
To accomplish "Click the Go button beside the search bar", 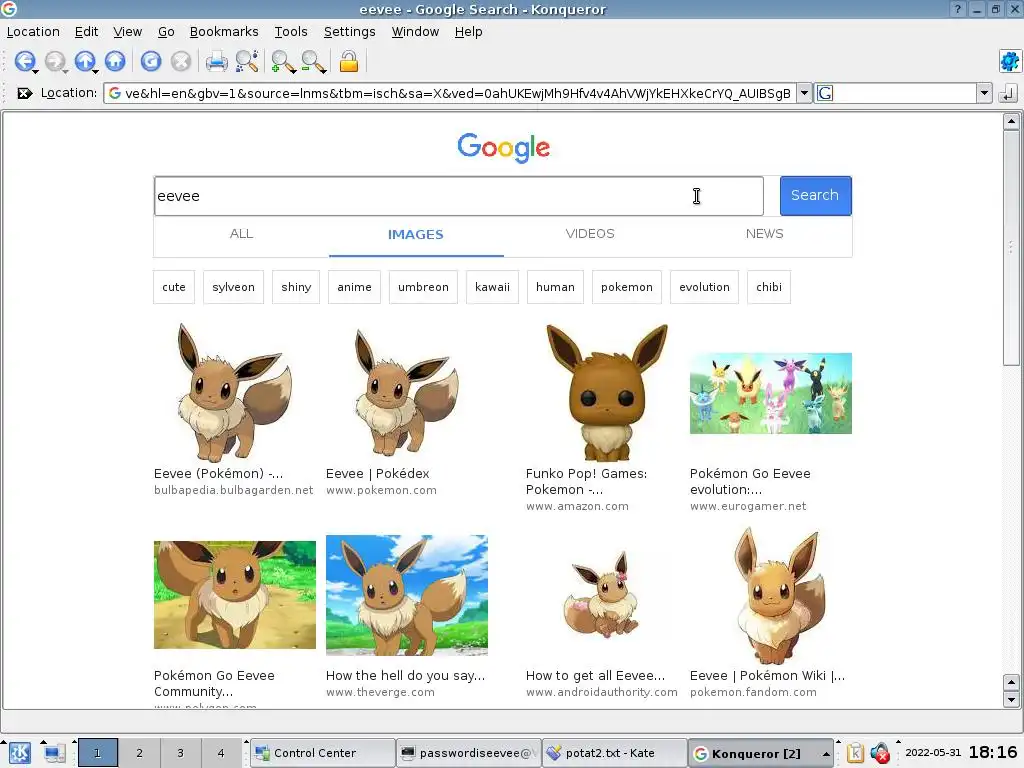I will click(x=1008, y=93).
